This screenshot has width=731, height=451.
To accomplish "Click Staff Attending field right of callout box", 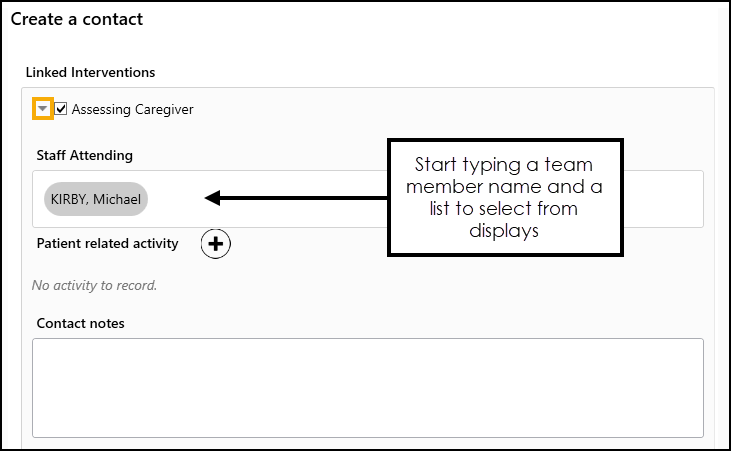I will (663, 199).
